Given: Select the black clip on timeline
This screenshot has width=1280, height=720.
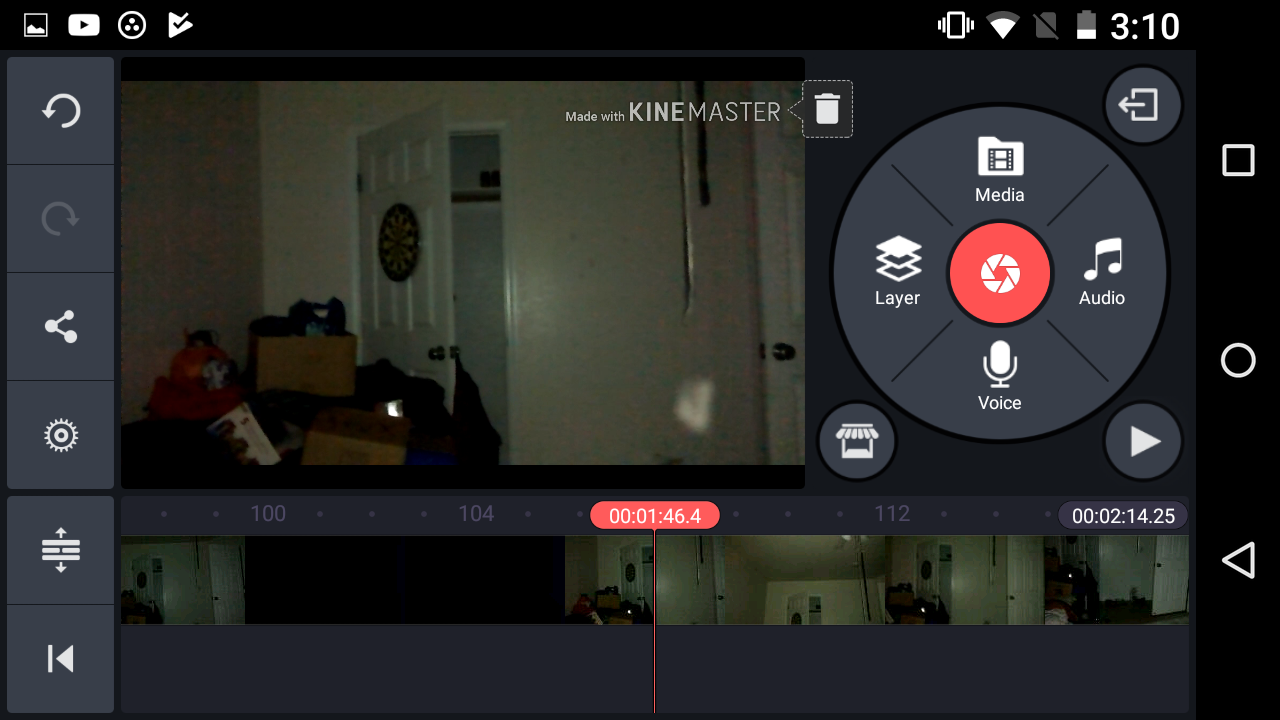Looking at the screenshot, I should [405, 580].
